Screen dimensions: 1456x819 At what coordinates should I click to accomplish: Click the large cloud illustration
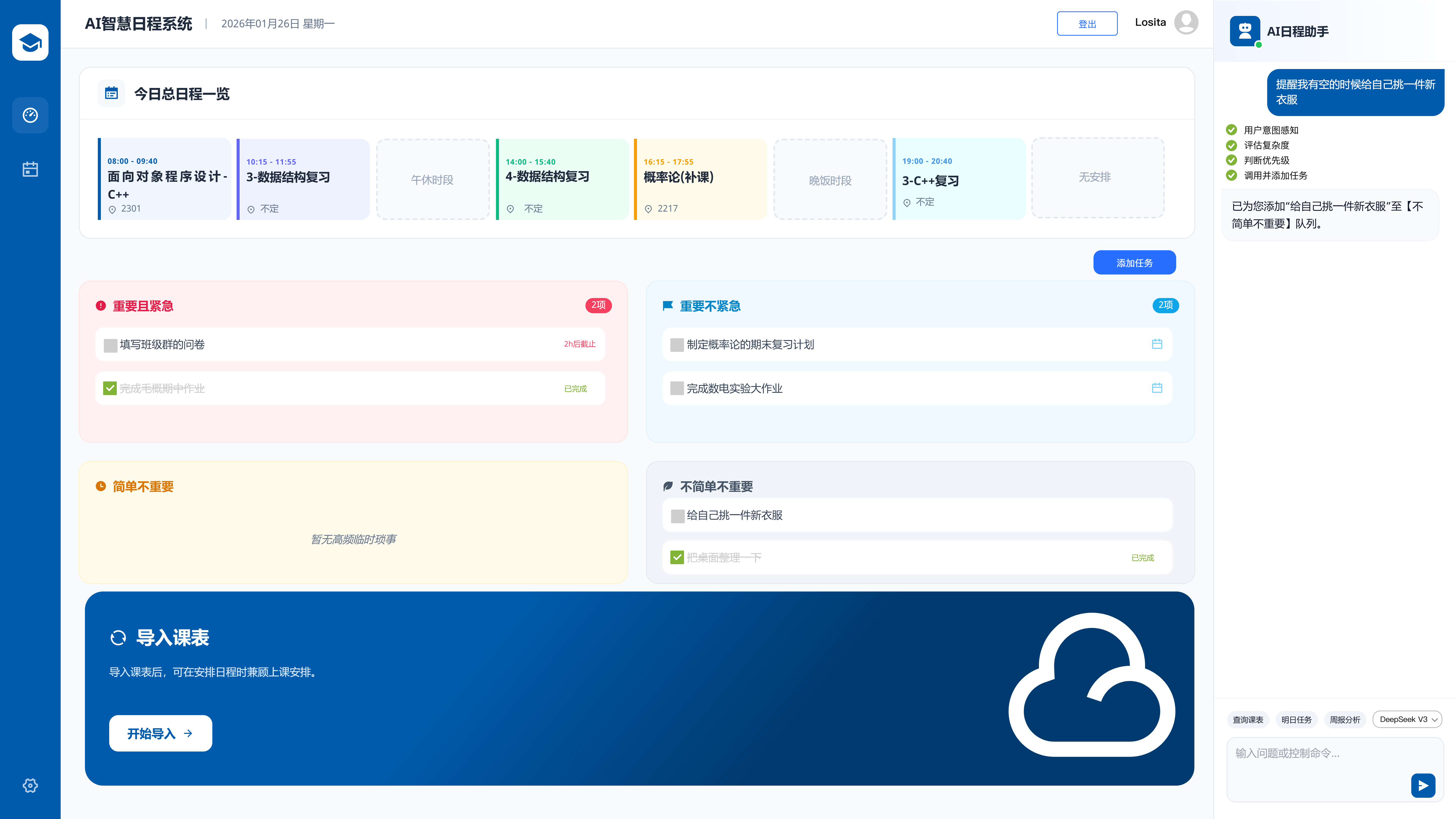click(x=1092, y=684)
